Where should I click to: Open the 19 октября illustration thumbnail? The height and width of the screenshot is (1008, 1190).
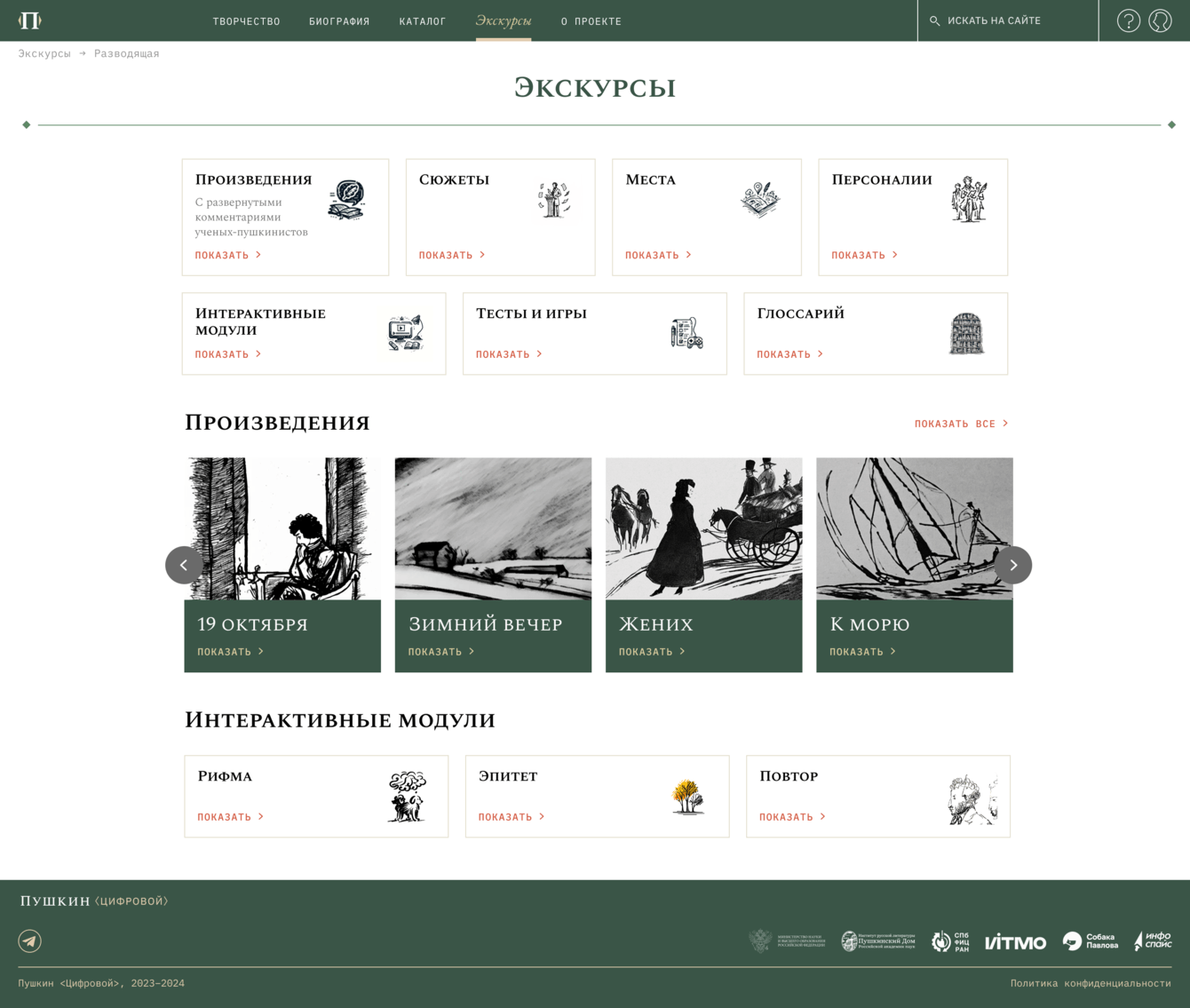coord(282,529)
